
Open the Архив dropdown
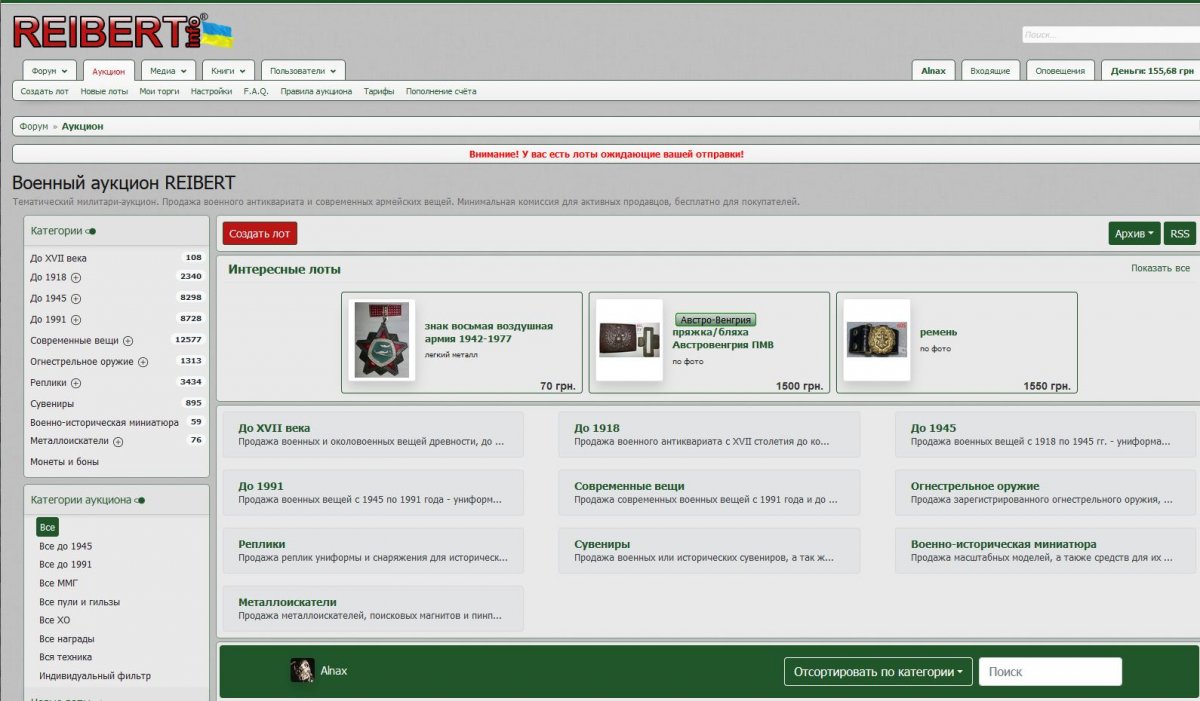pos(1134,233)
